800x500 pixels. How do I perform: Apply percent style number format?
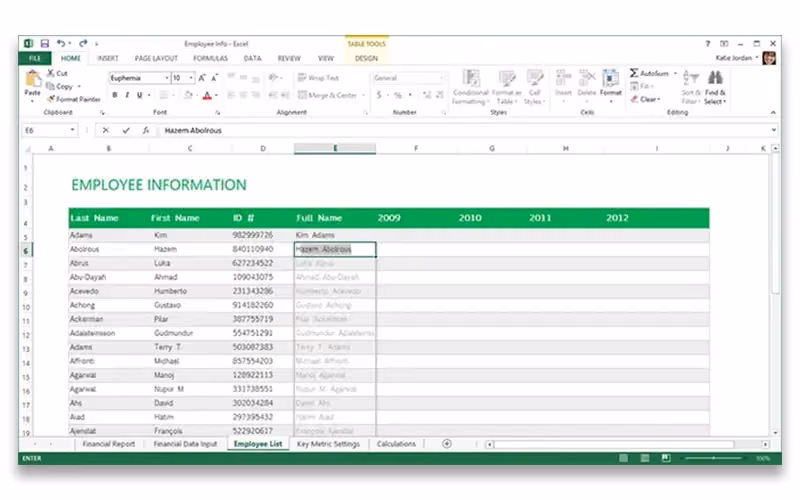398,95
